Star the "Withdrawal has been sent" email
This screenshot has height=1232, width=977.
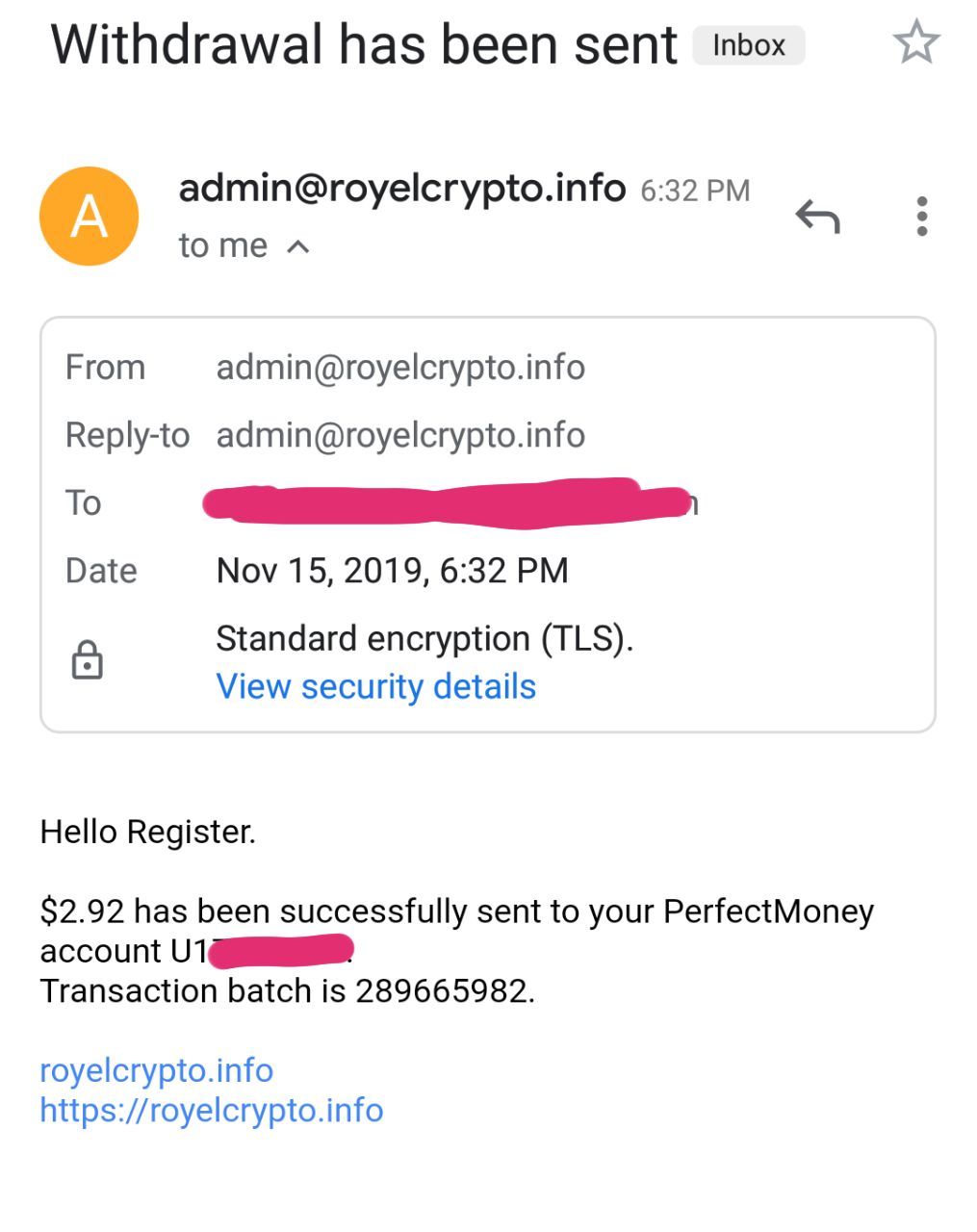pyautogui.click(x=915, y=43)
